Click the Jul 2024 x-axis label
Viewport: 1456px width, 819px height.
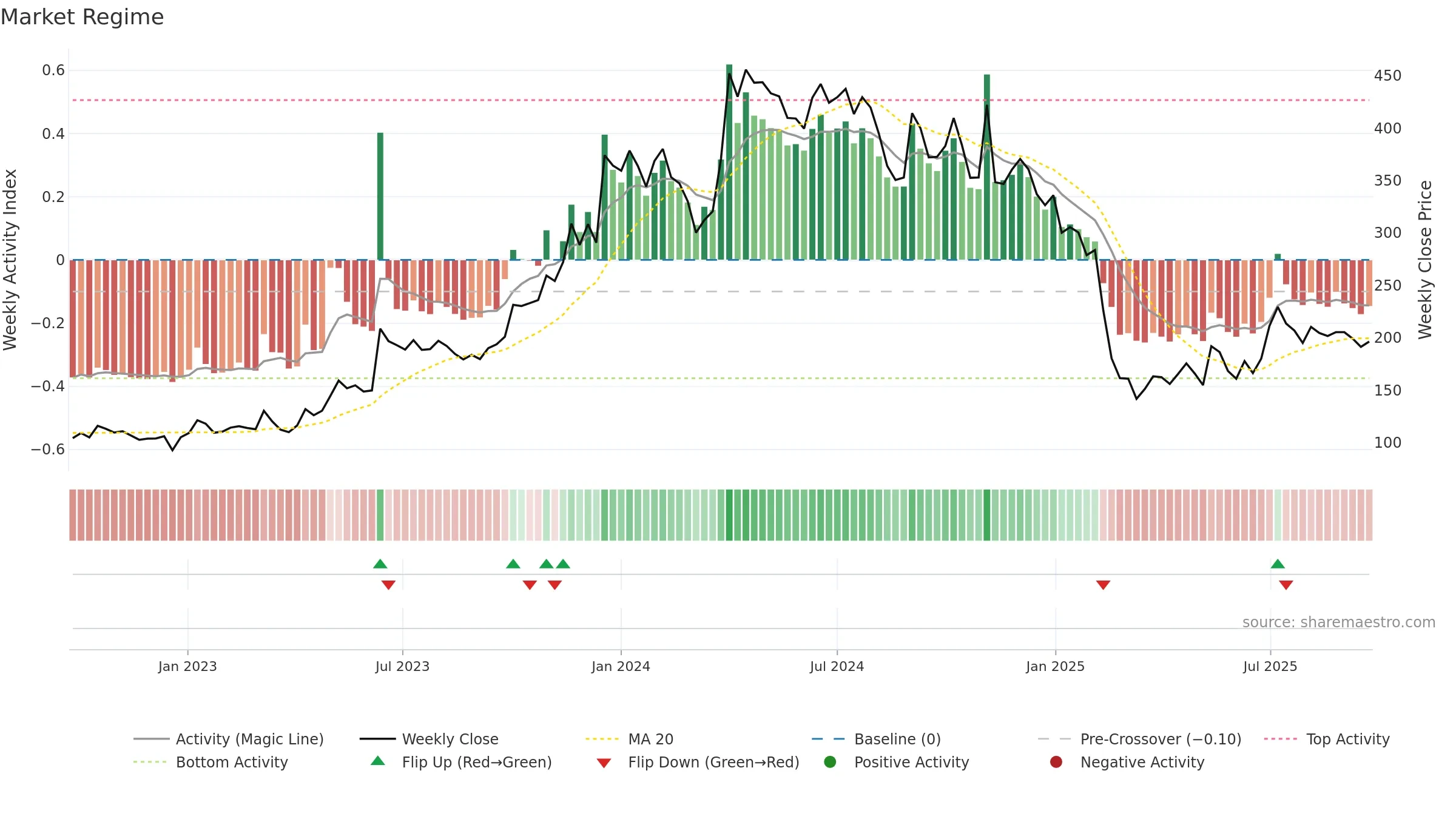[x=837, y=666]
